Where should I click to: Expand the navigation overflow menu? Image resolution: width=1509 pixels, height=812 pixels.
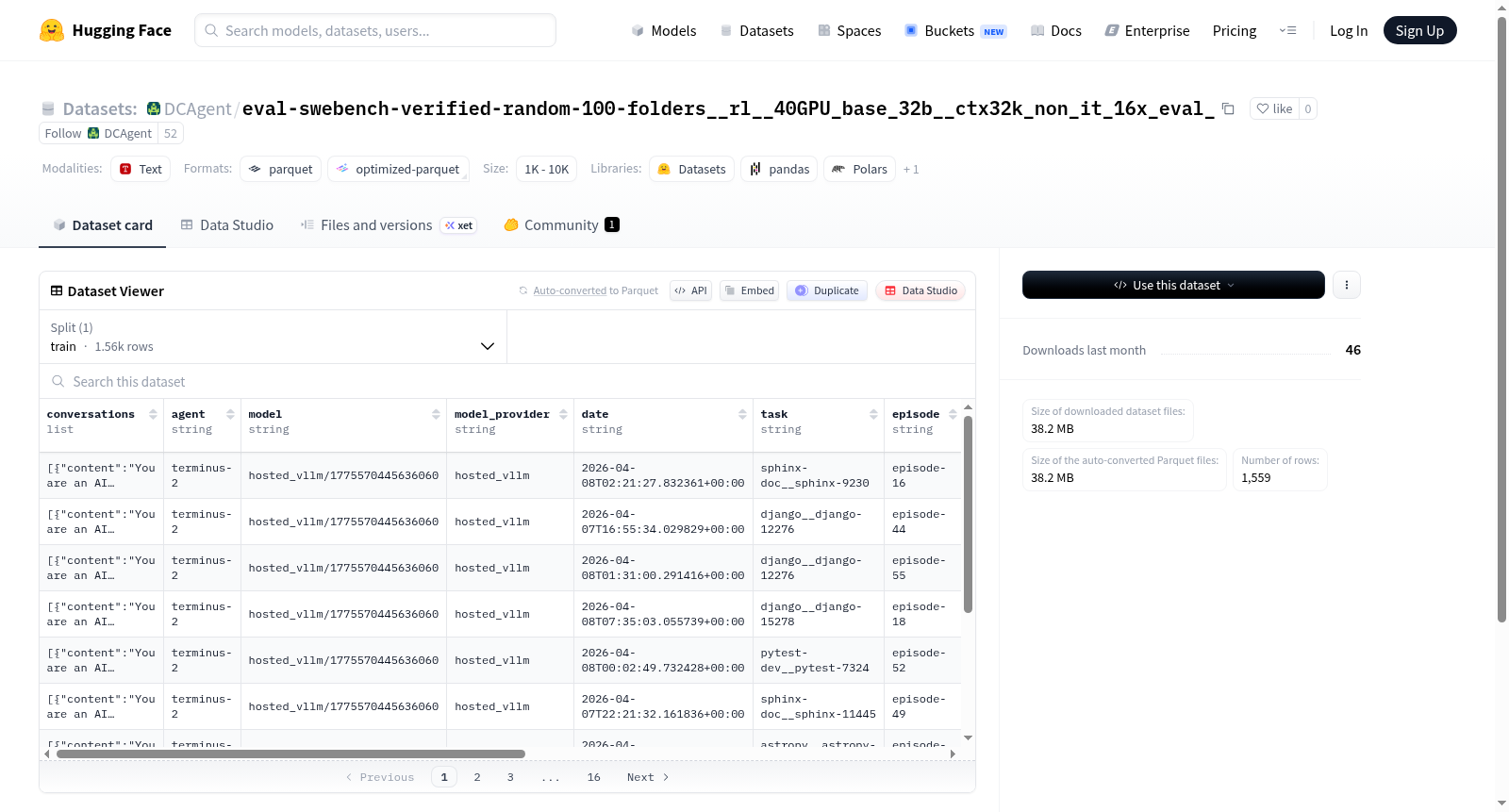pyautogui.click(x=1287, y=30)
